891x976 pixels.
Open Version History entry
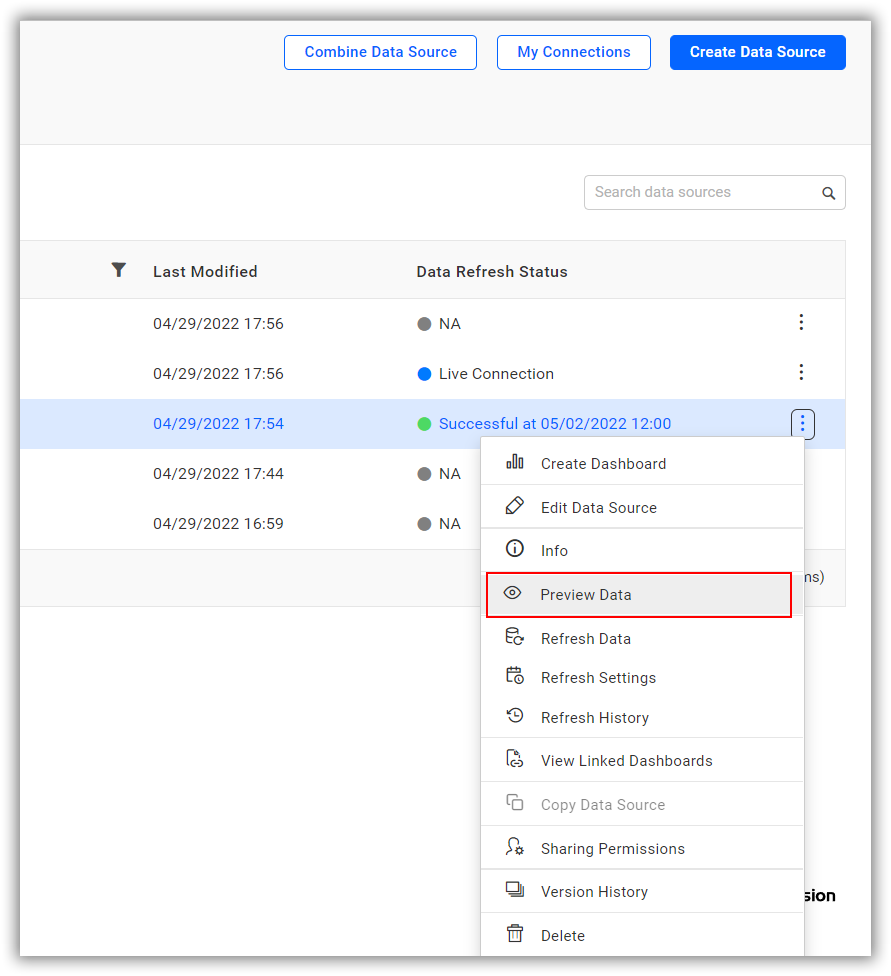click(x=642, y=891)
